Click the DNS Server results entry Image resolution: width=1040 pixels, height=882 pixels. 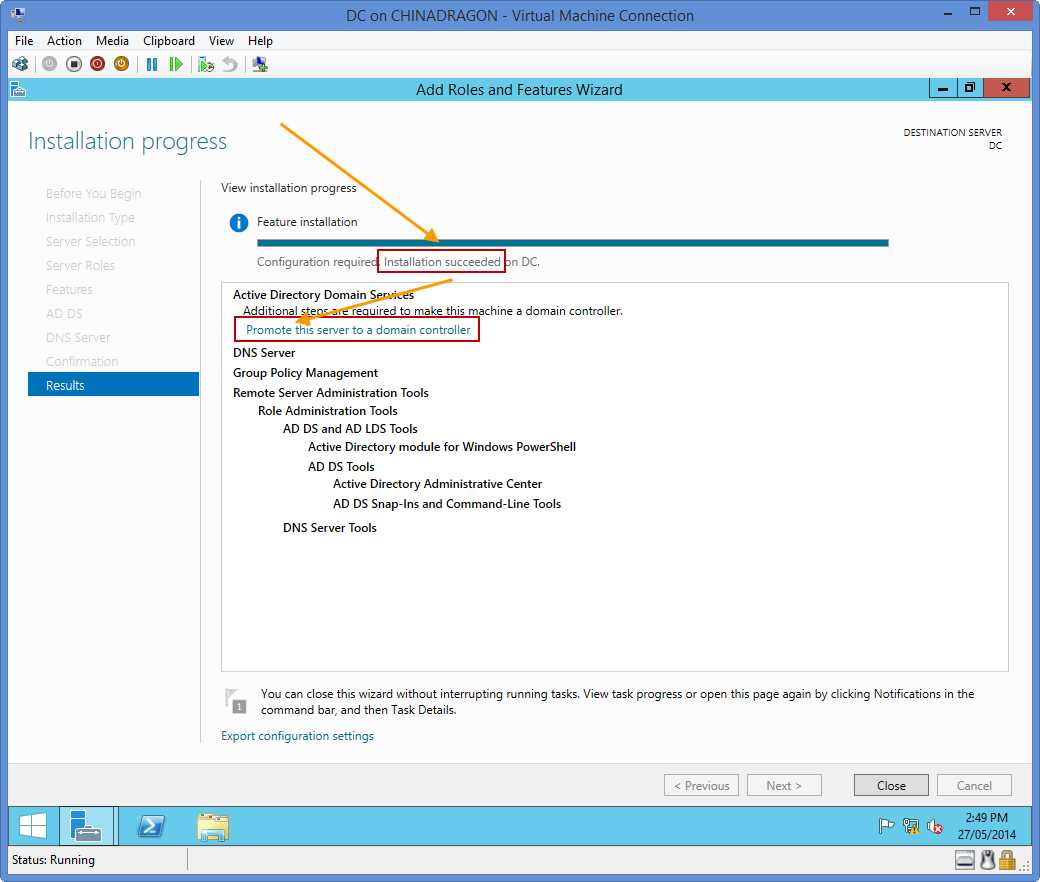tap(264, 353)
